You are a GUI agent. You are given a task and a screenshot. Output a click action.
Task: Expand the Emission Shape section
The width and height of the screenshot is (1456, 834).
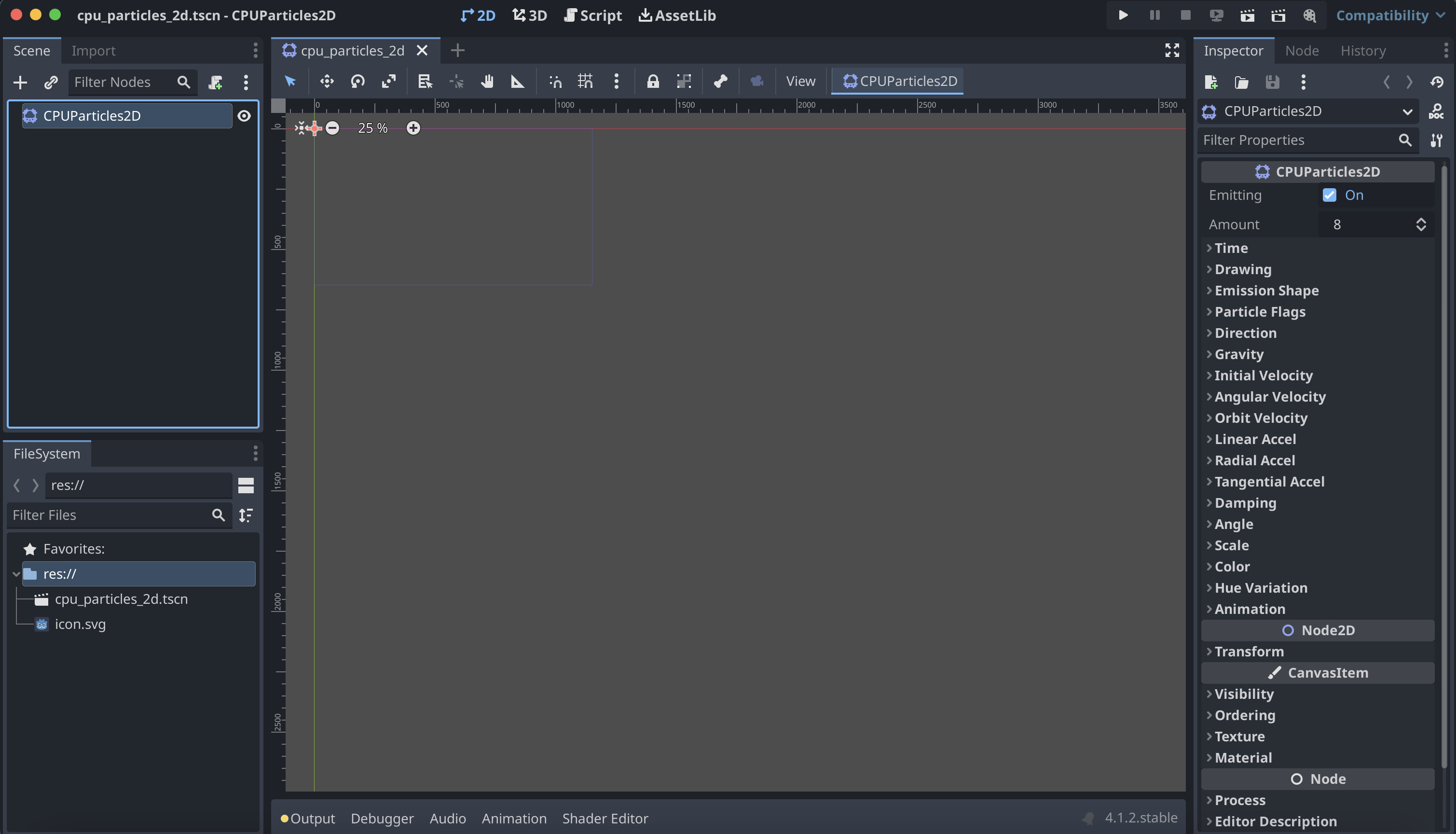1266,291
